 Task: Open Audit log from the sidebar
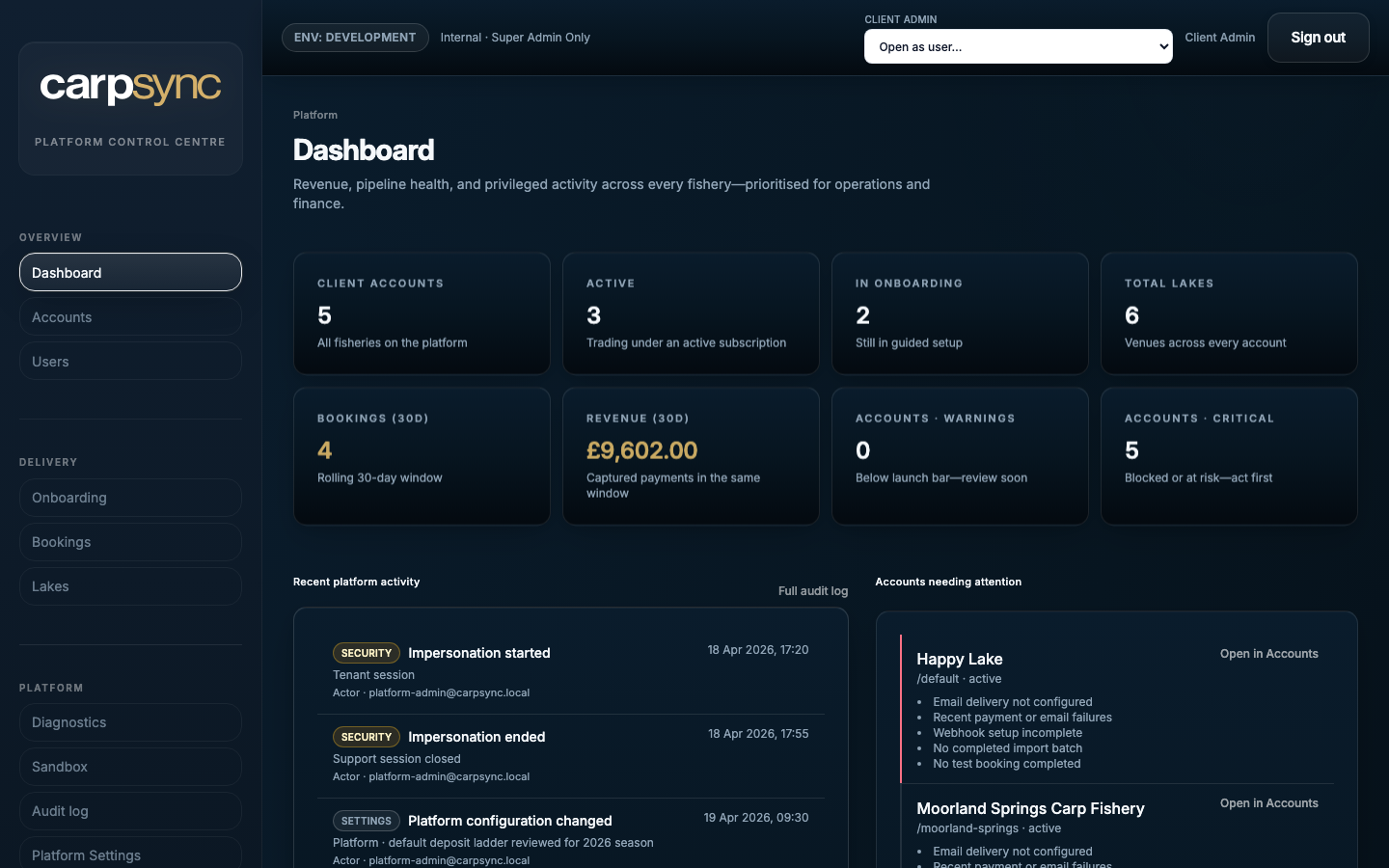(130, 811)
